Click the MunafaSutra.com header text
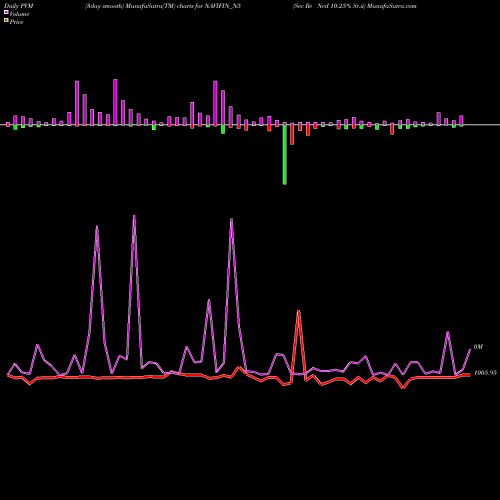 [x=391, y=6]
